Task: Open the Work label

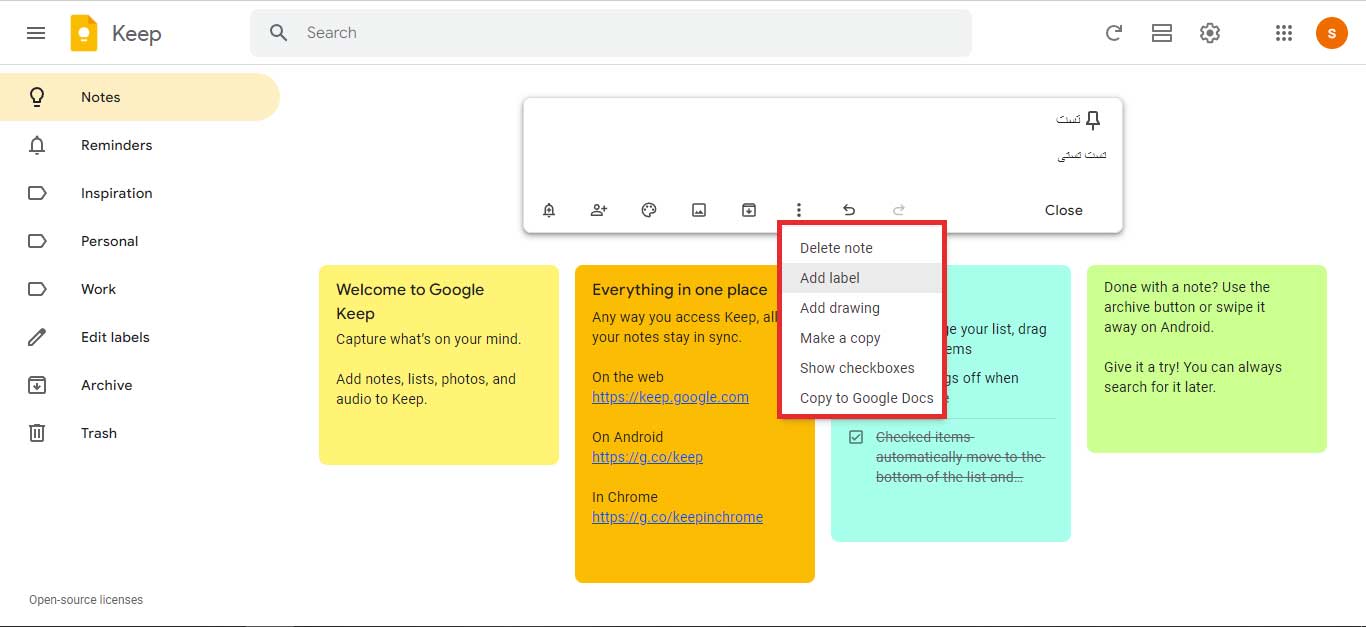Action: (x=140, y=289)
